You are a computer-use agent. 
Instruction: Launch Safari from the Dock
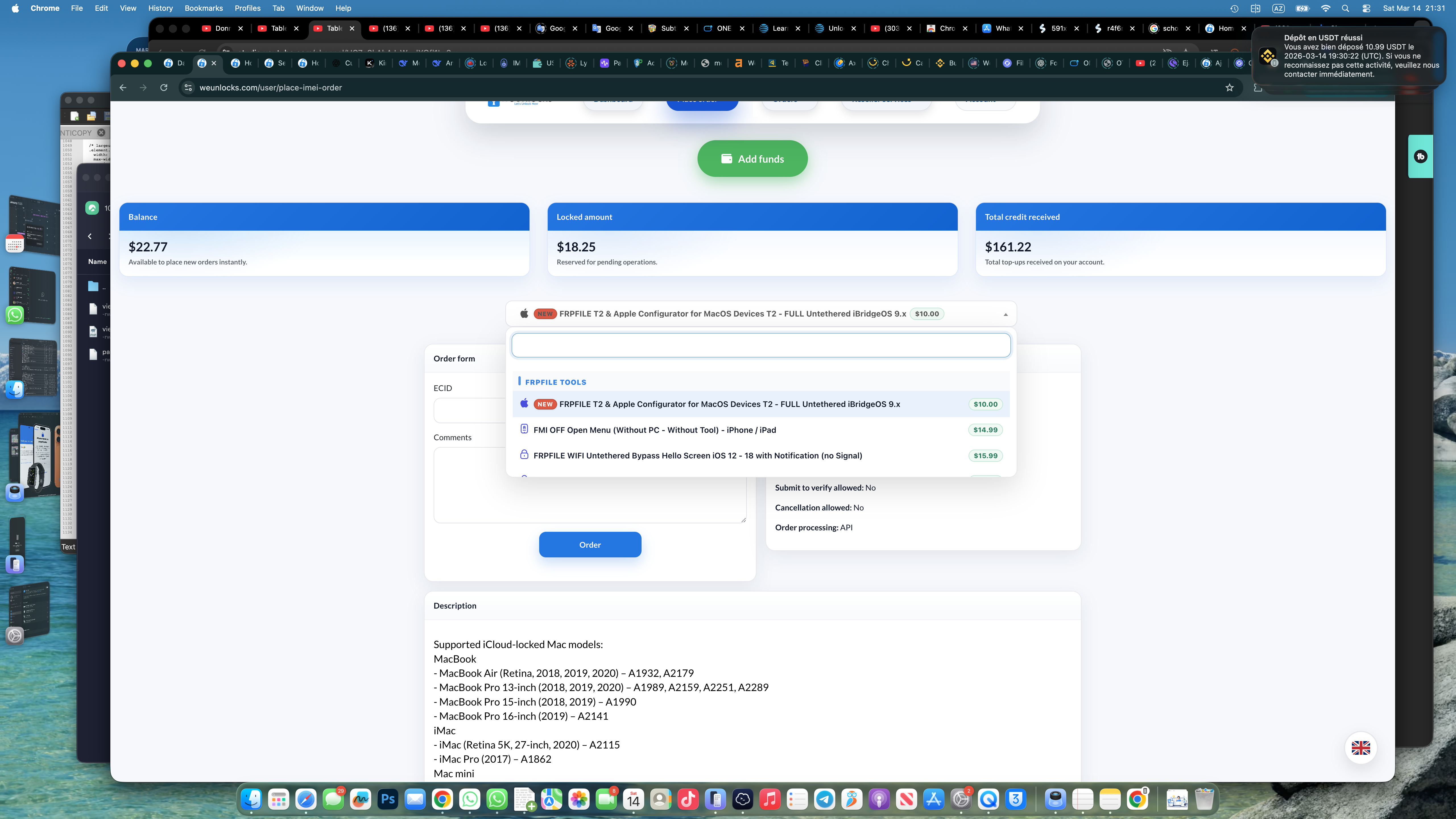pos(306,799)
